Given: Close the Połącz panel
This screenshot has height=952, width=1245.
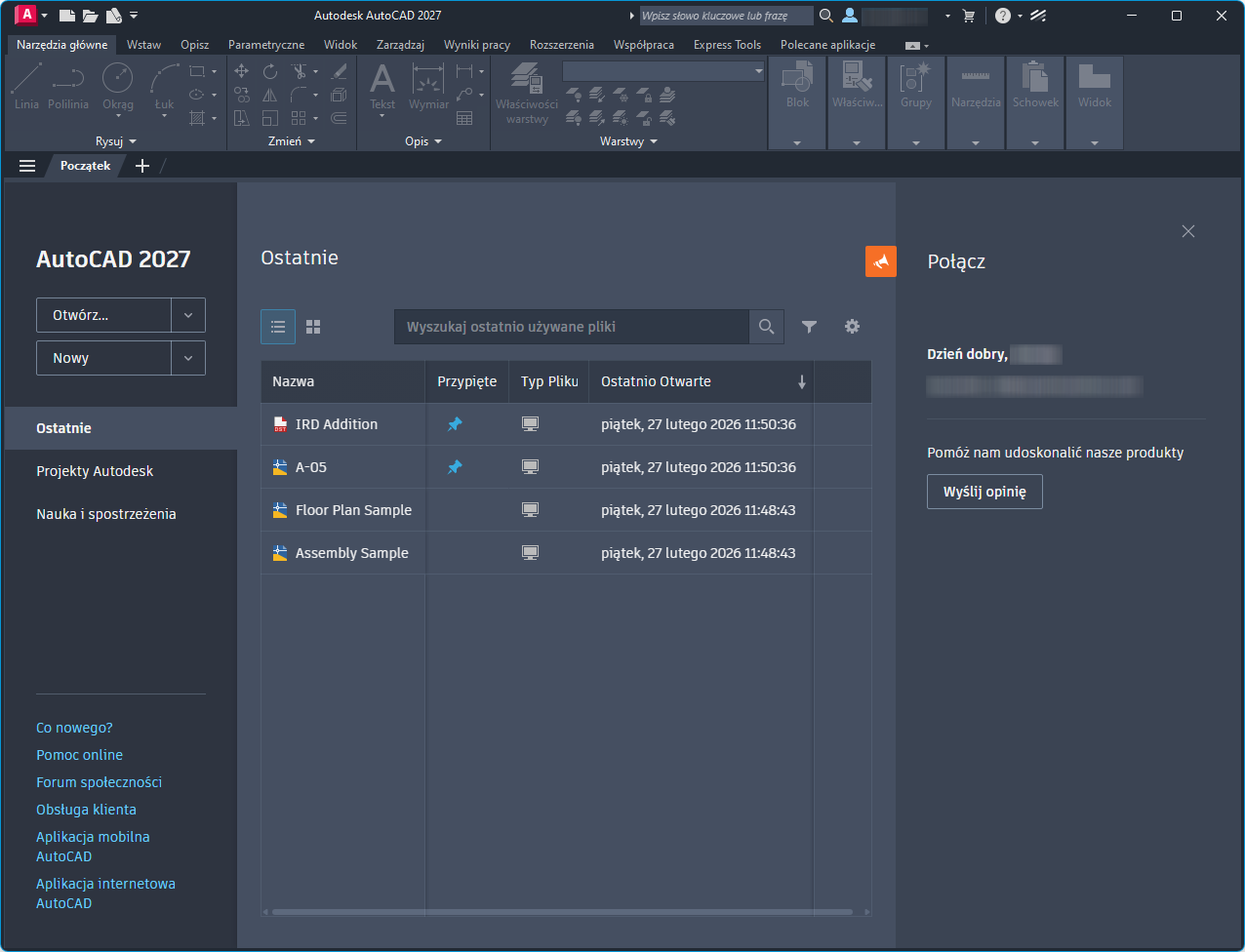Looking at the screenshot, I should [1187, 231].
